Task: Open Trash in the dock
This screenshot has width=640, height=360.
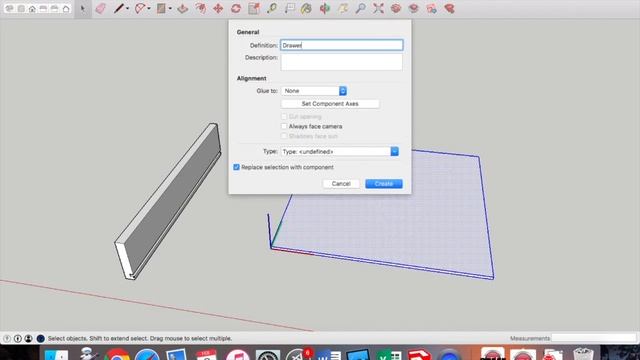Action: pyautogui.click(x=583, y=354)
